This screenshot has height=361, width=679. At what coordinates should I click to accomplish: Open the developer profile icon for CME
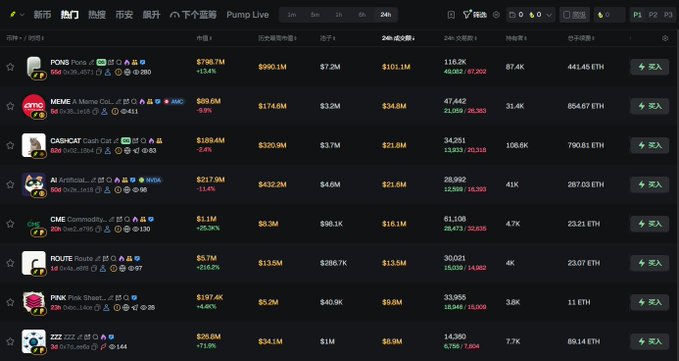click(x=107, y=229)
